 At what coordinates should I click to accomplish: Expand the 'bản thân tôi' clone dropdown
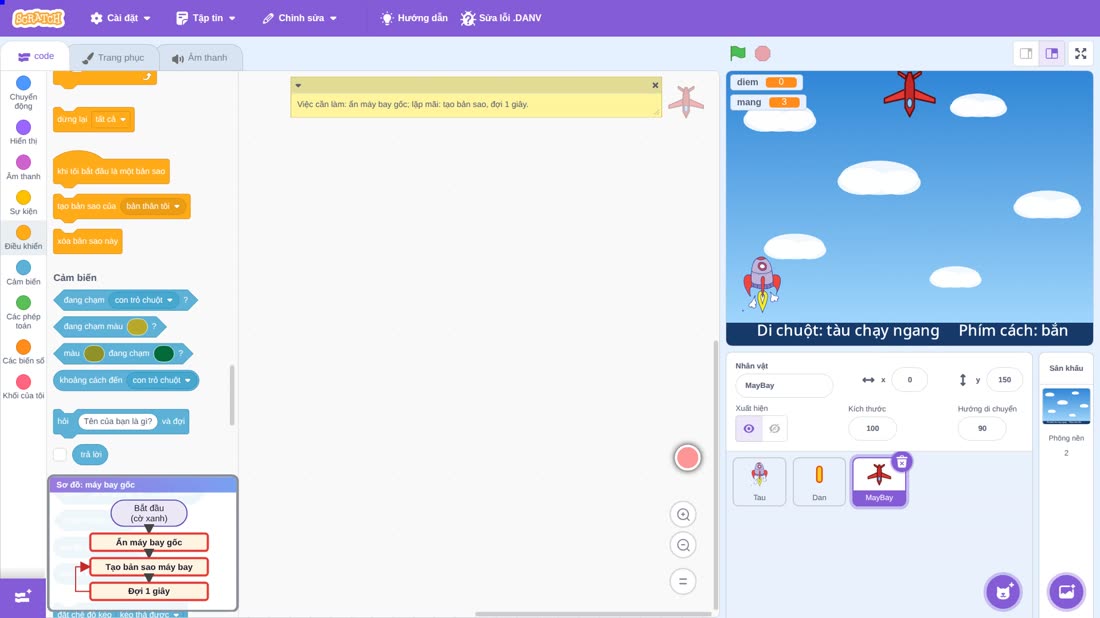click(x=153, y=206)
